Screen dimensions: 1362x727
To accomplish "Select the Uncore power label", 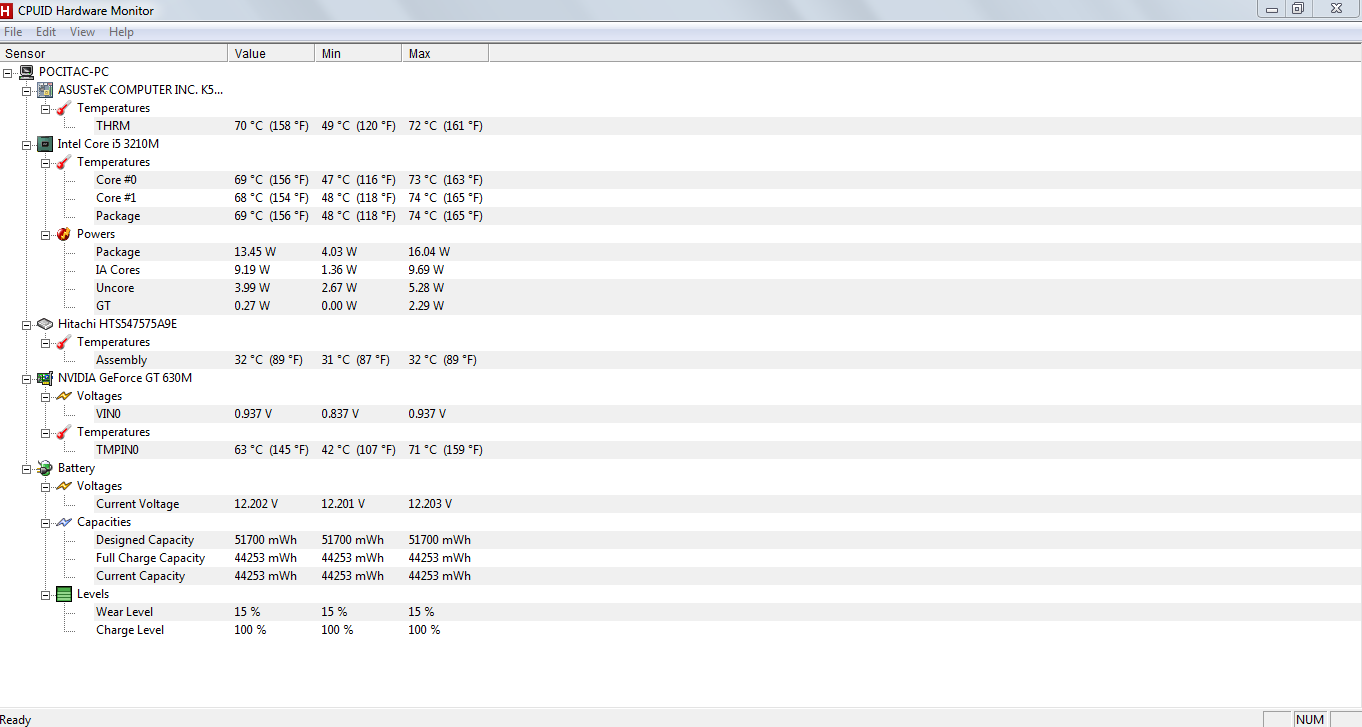I will point(115,288).
